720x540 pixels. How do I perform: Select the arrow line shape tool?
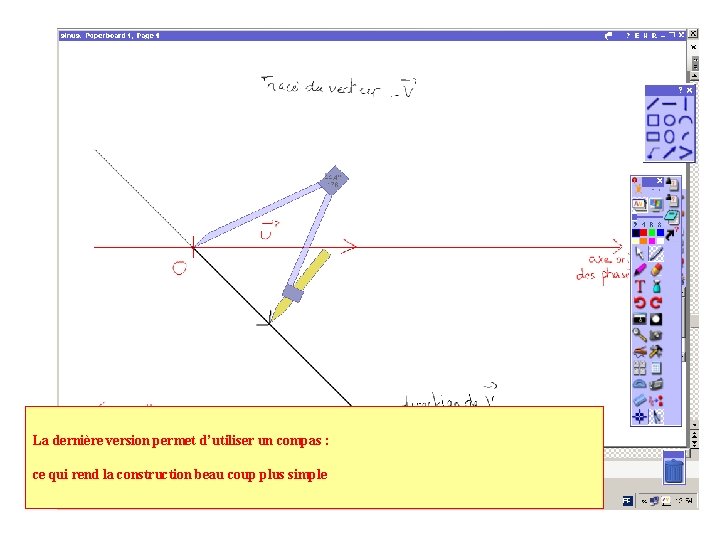(669, 152)
